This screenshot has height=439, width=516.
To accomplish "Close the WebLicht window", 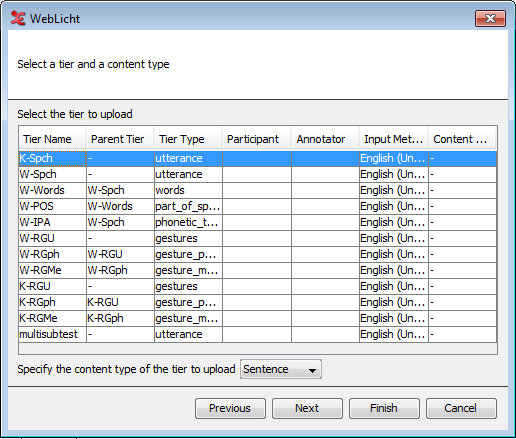I will (x=490, y=18).
